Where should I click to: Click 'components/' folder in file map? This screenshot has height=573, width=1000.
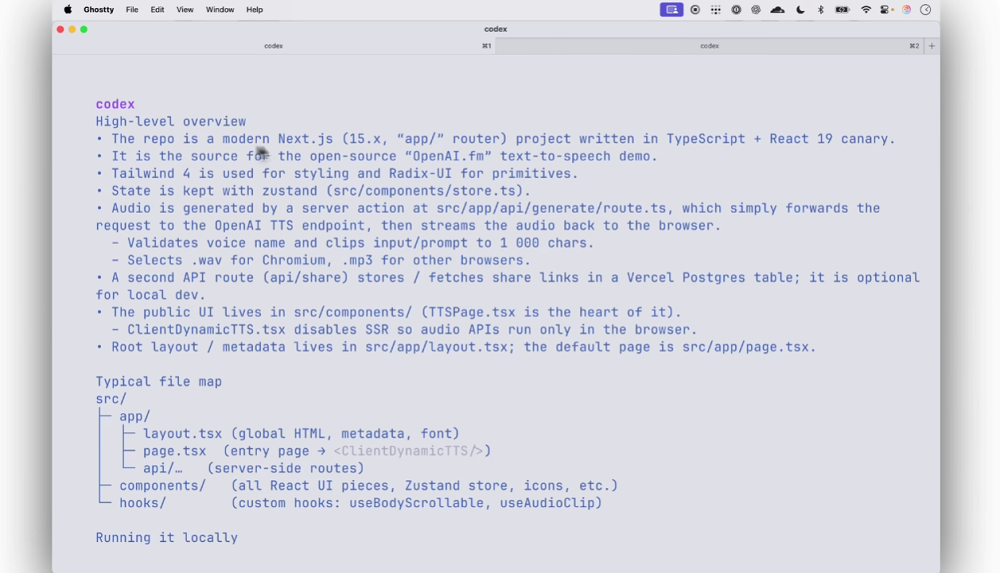pos(163,486)
